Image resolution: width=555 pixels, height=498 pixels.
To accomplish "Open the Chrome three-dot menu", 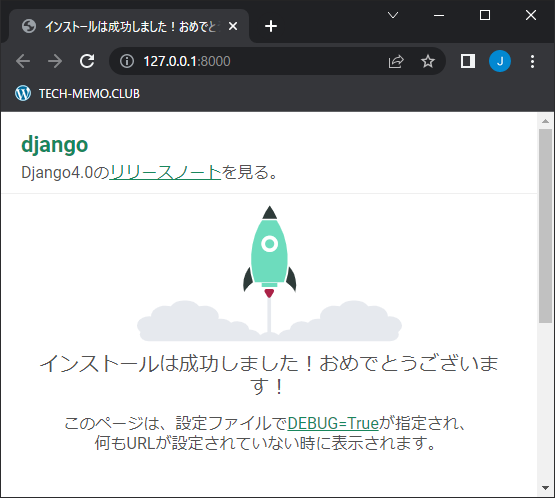I will pos(532,61).
